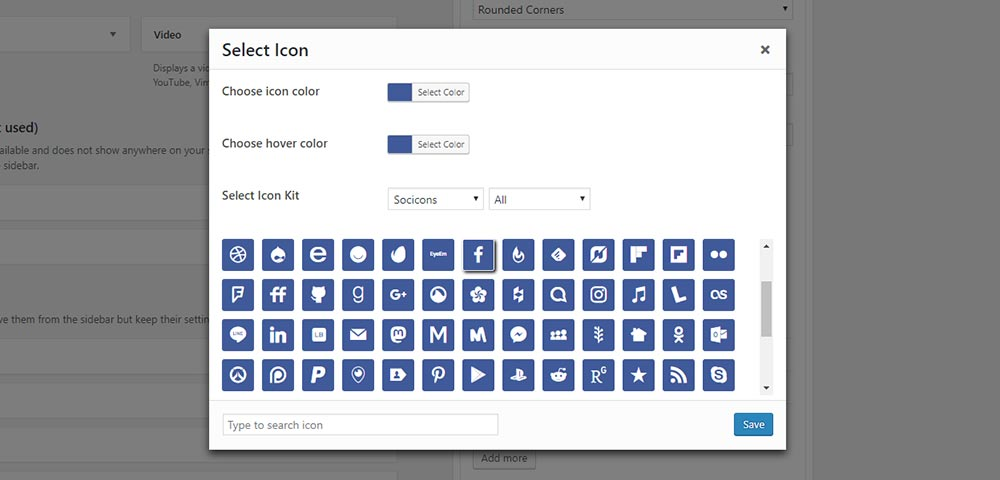Select the EyeEm icon

coord(438,255)
